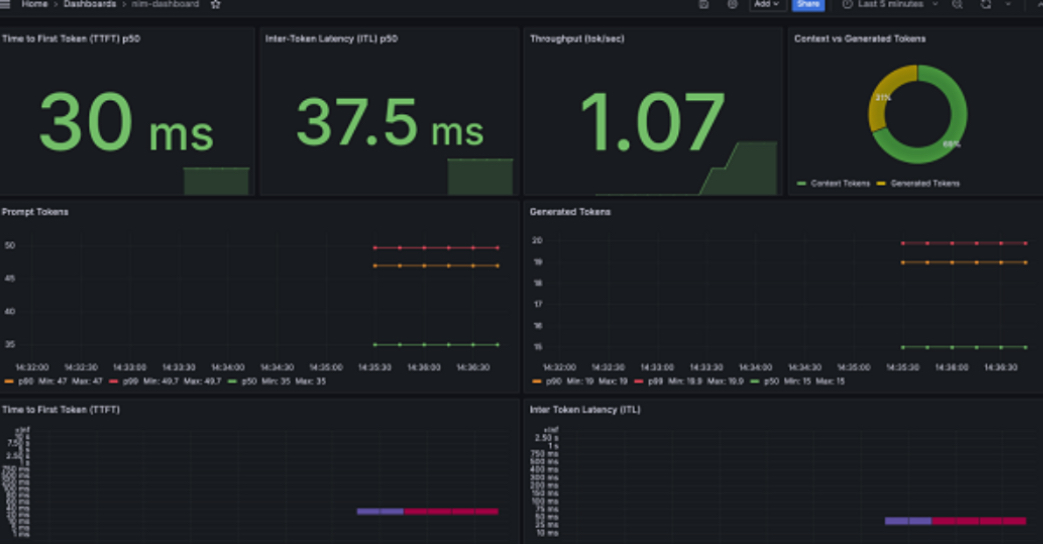Viewport: 1043px width, 544px height.
Task: Open Time to First Token (TTFT) heatmap title
Action: tap(61, 410)
